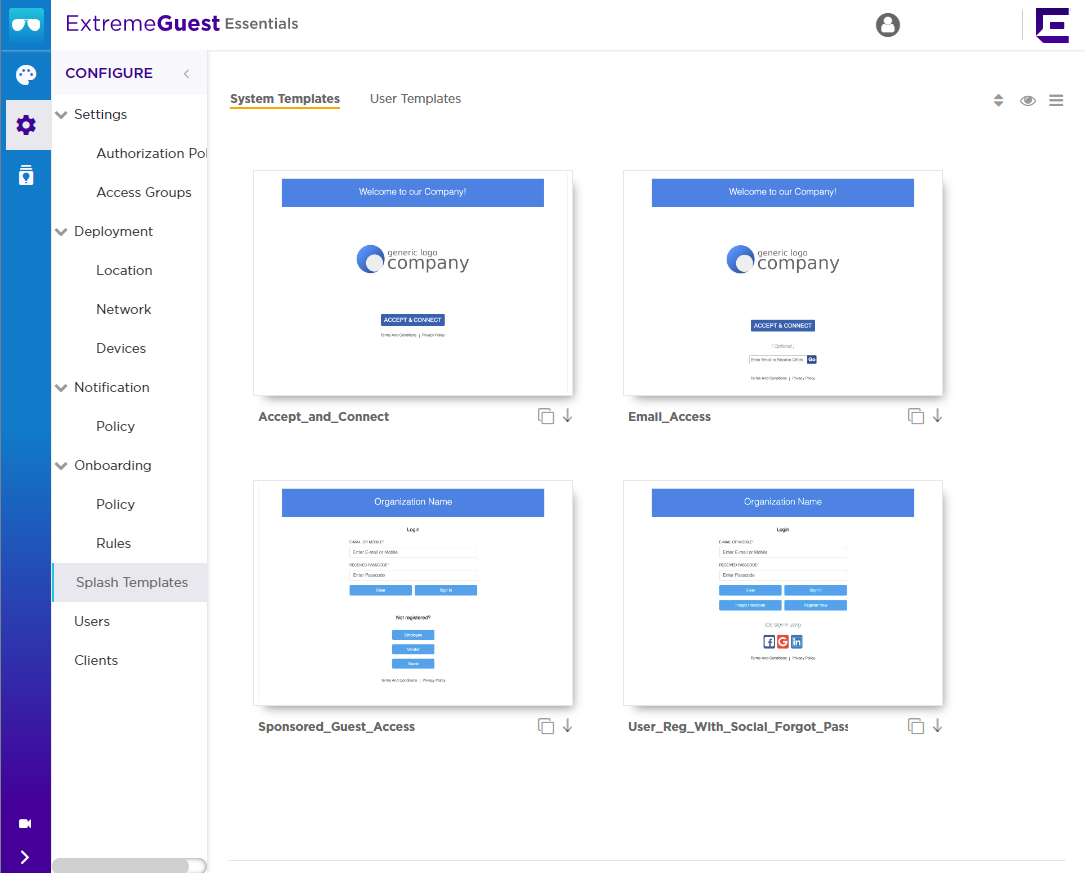Select the gear icon in the left rail
Viewport: 1086px width, 873px height.
click(25, 124)
